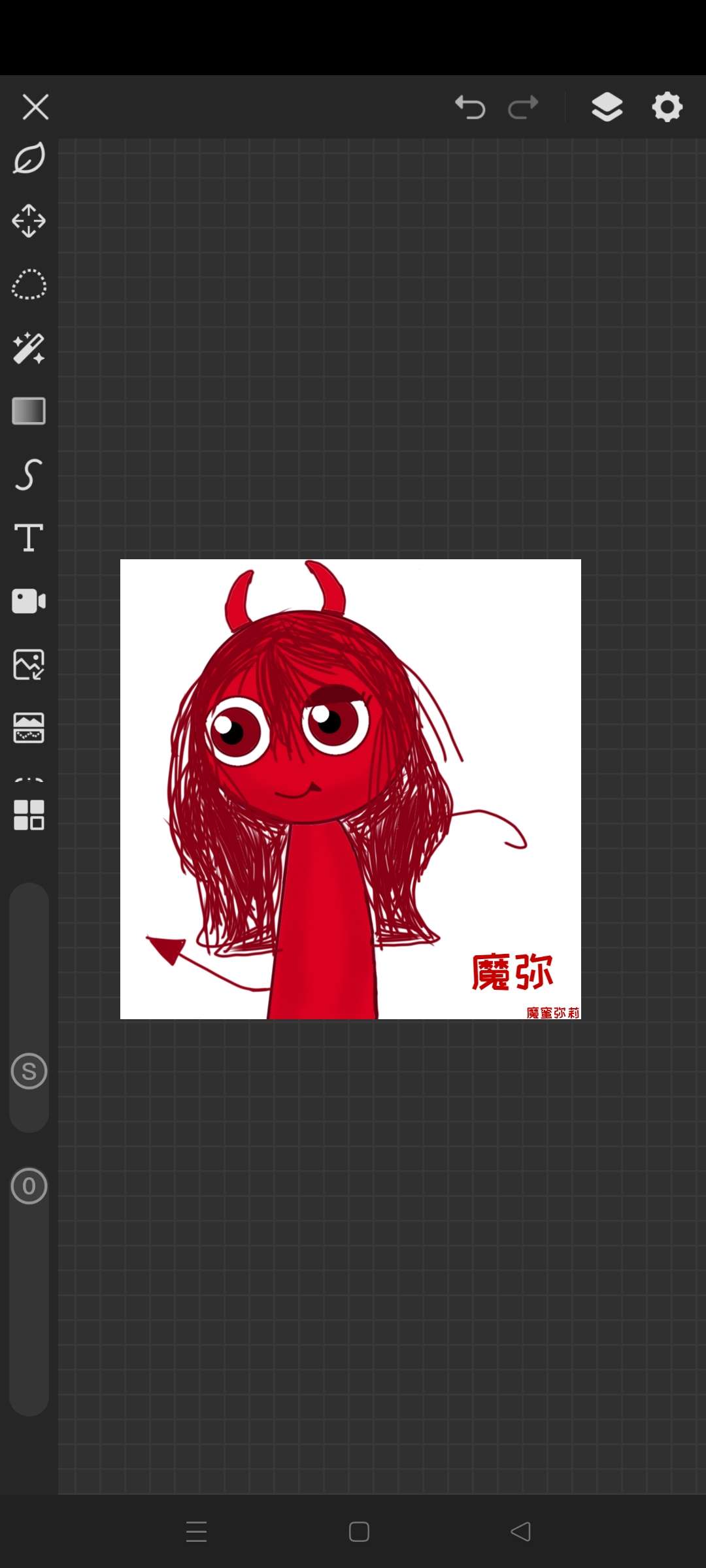Select the gradient fill tool
Image resolution: width=706 pixels, height=1568 pixels.
[x=29, y=411]
